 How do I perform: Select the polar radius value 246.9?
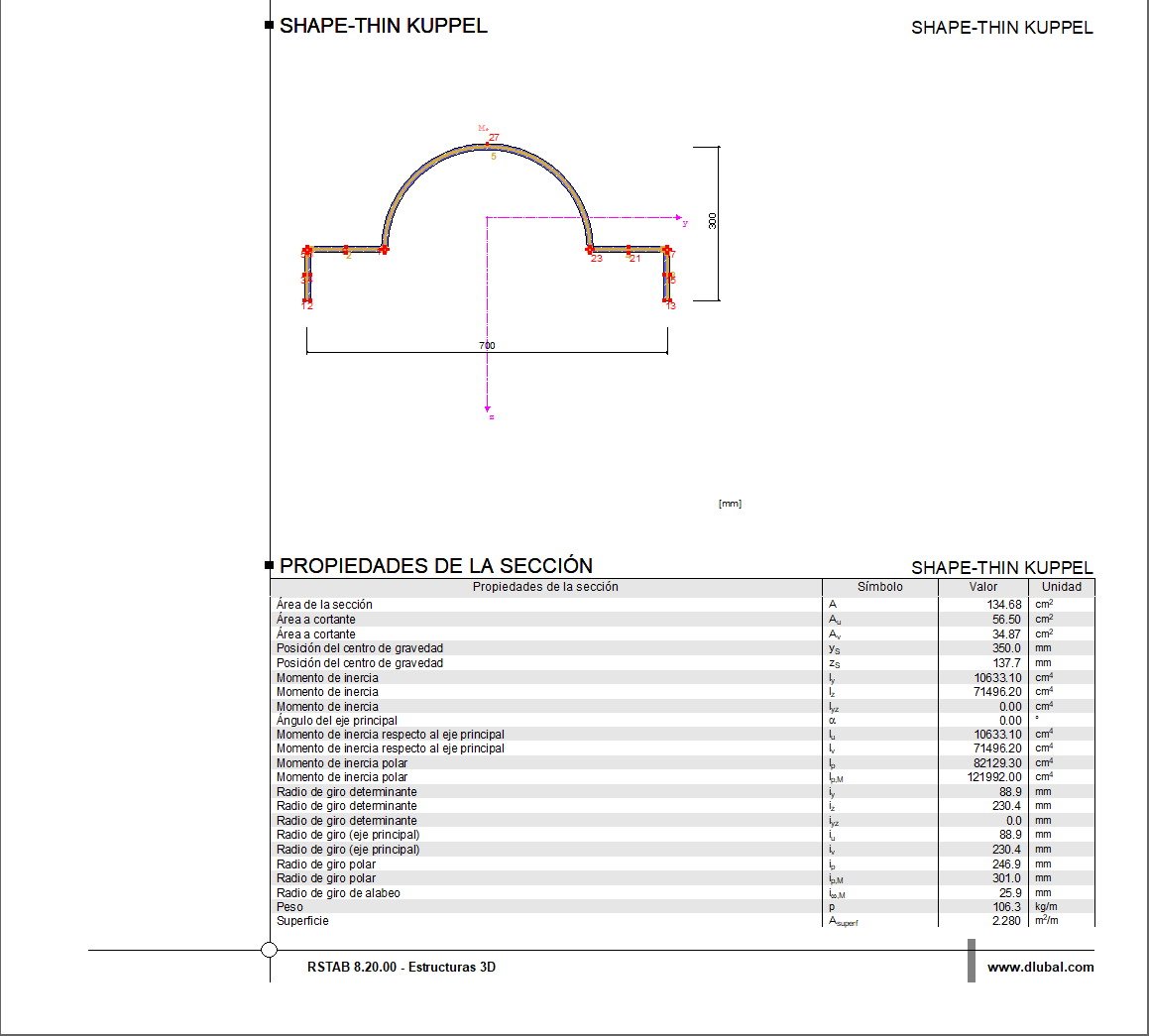(x=1006, y=864)
